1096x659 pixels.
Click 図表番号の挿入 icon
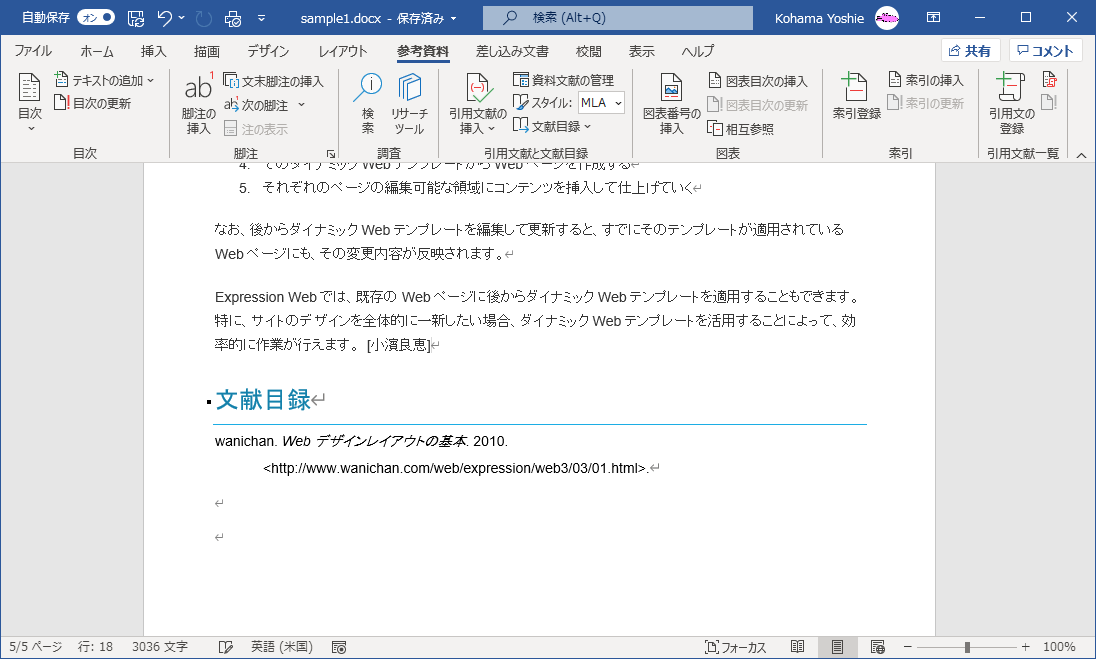point(671,103)
